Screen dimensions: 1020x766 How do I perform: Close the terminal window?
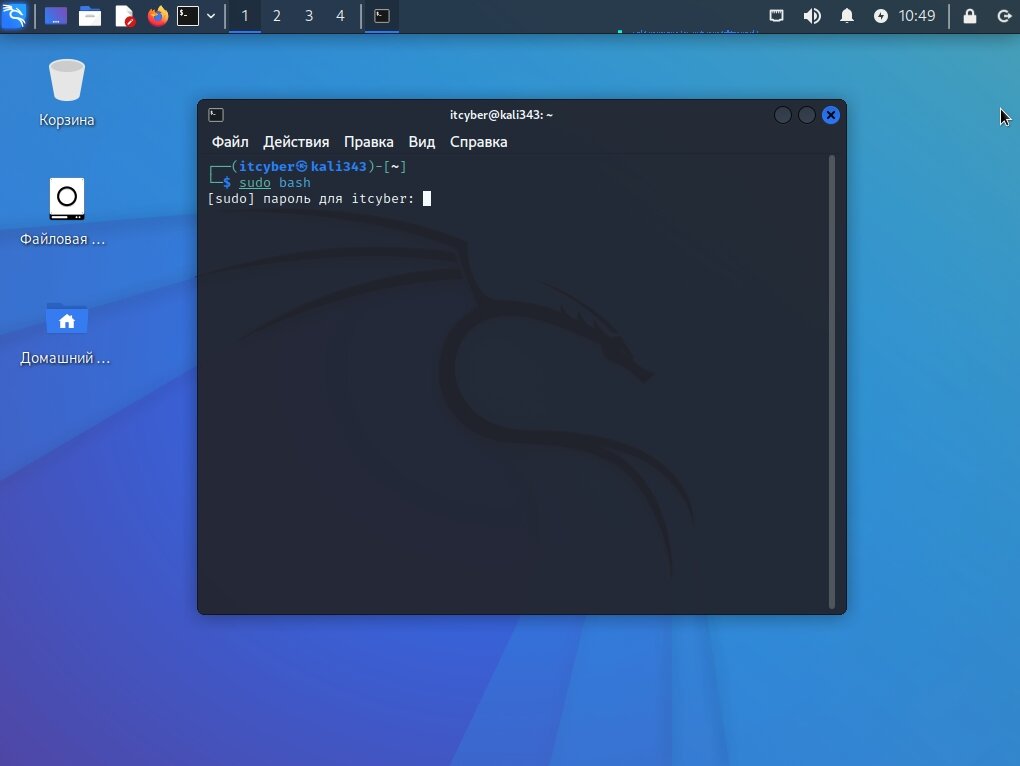coord(831,115)
